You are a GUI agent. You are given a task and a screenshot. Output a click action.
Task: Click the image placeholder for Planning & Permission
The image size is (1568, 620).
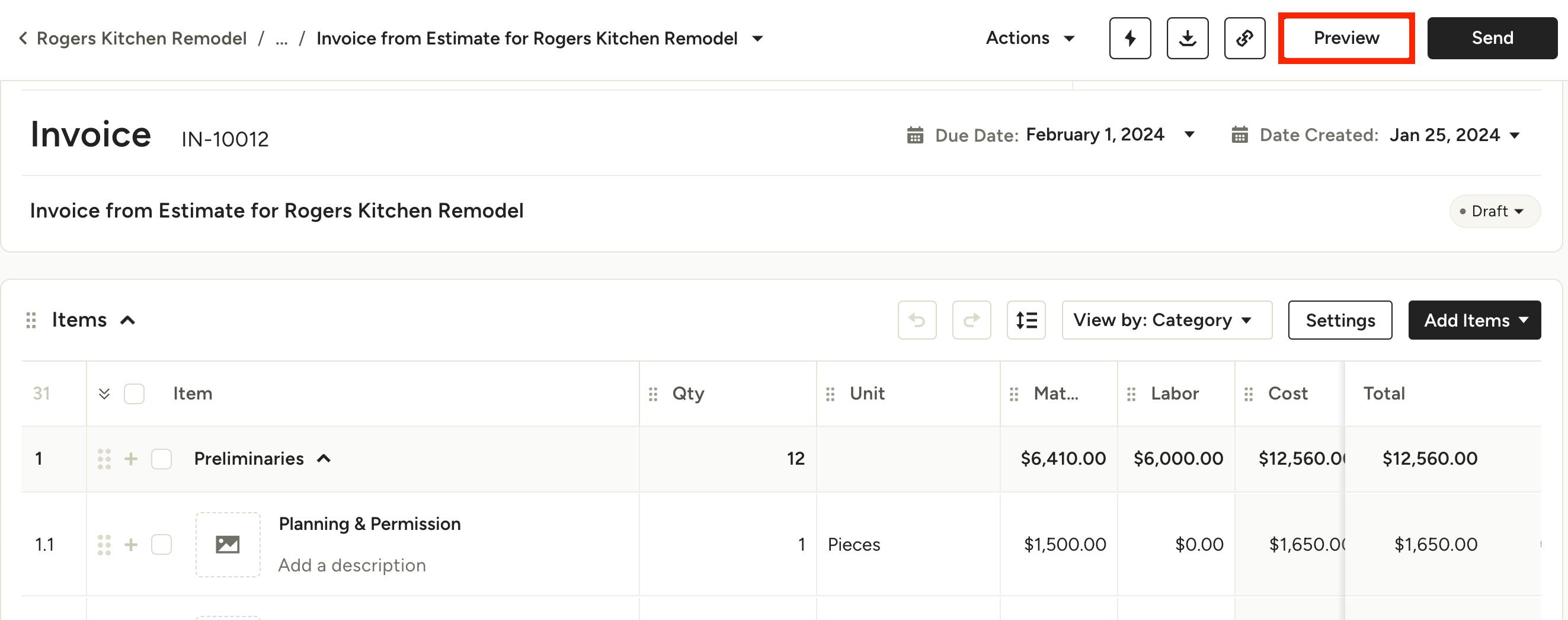point(228,544)
